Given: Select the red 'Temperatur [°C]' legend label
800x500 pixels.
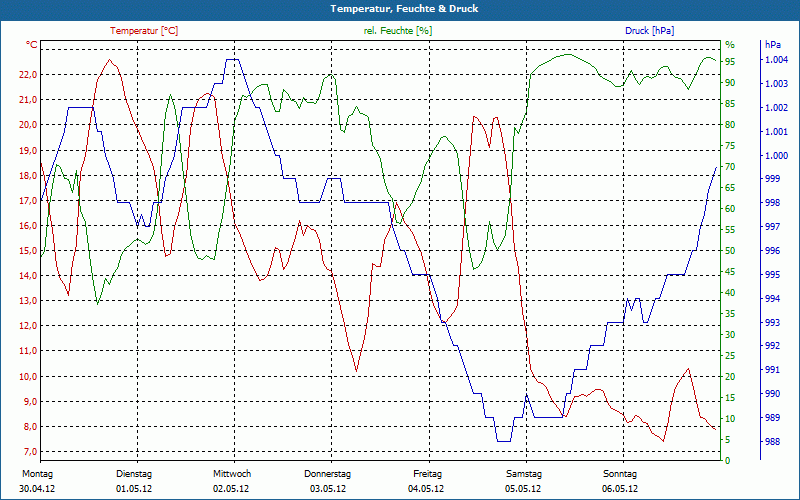Looking at the screenshot, I should click(144, 31).
